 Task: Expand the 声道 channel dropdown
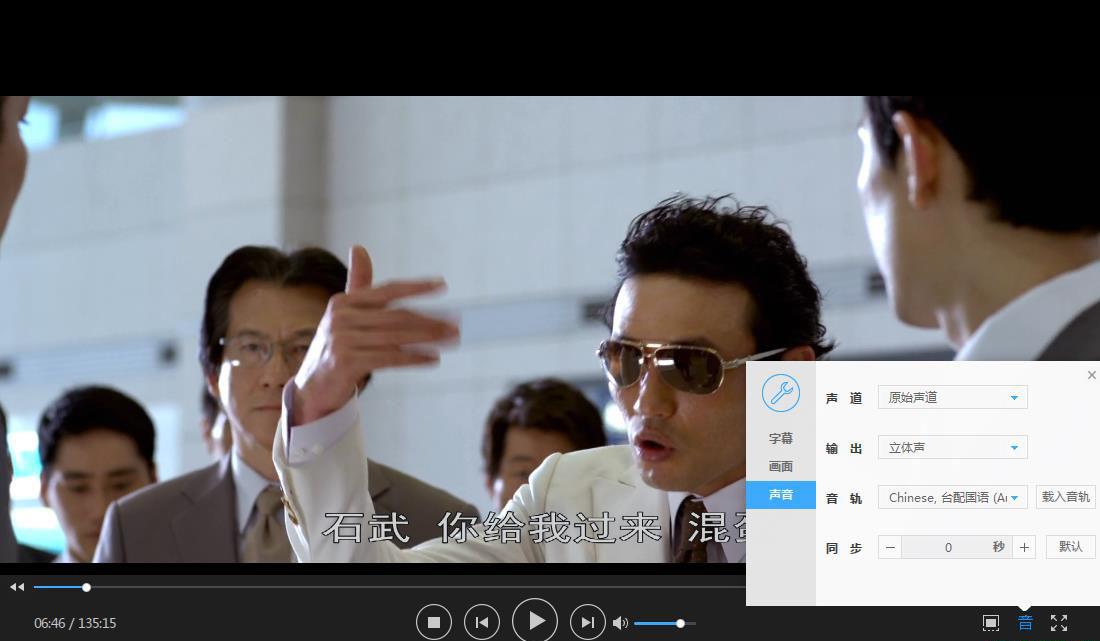click(953, 398)
